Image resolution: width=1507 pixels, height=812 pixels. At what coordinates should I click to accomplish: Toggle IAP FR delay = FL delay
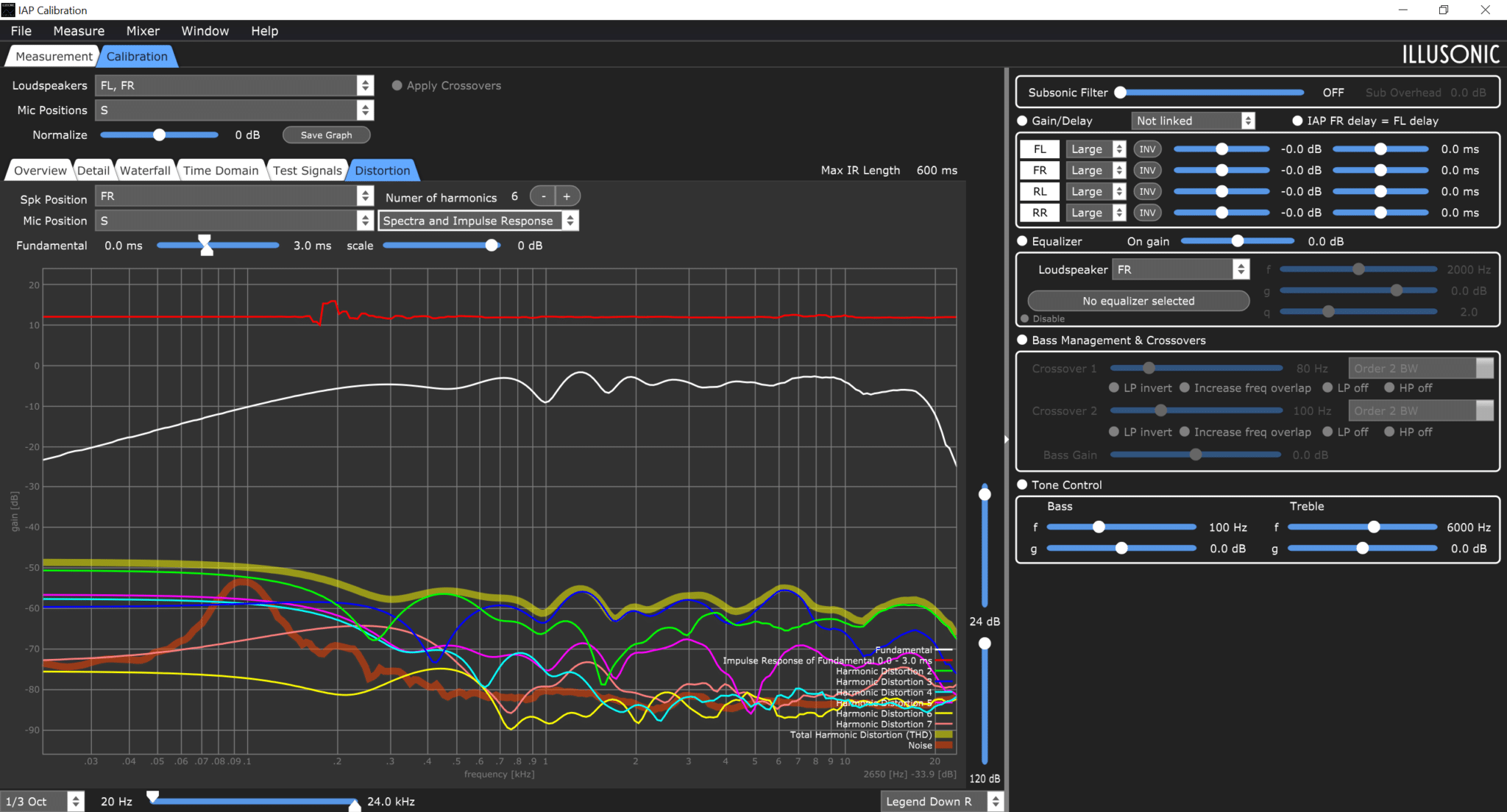pos(1298,121)
